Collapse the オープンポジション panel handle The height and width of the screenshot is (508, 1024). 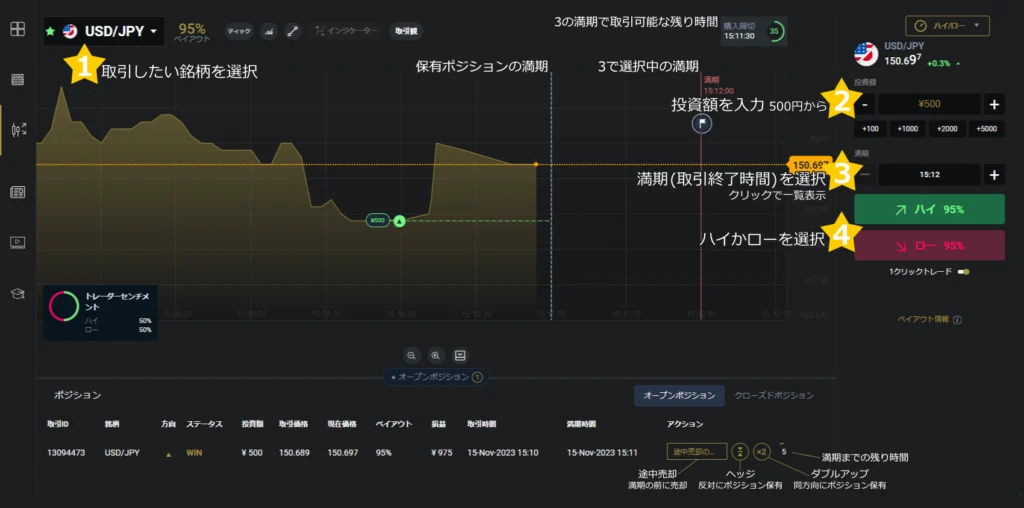pos(436,377)
